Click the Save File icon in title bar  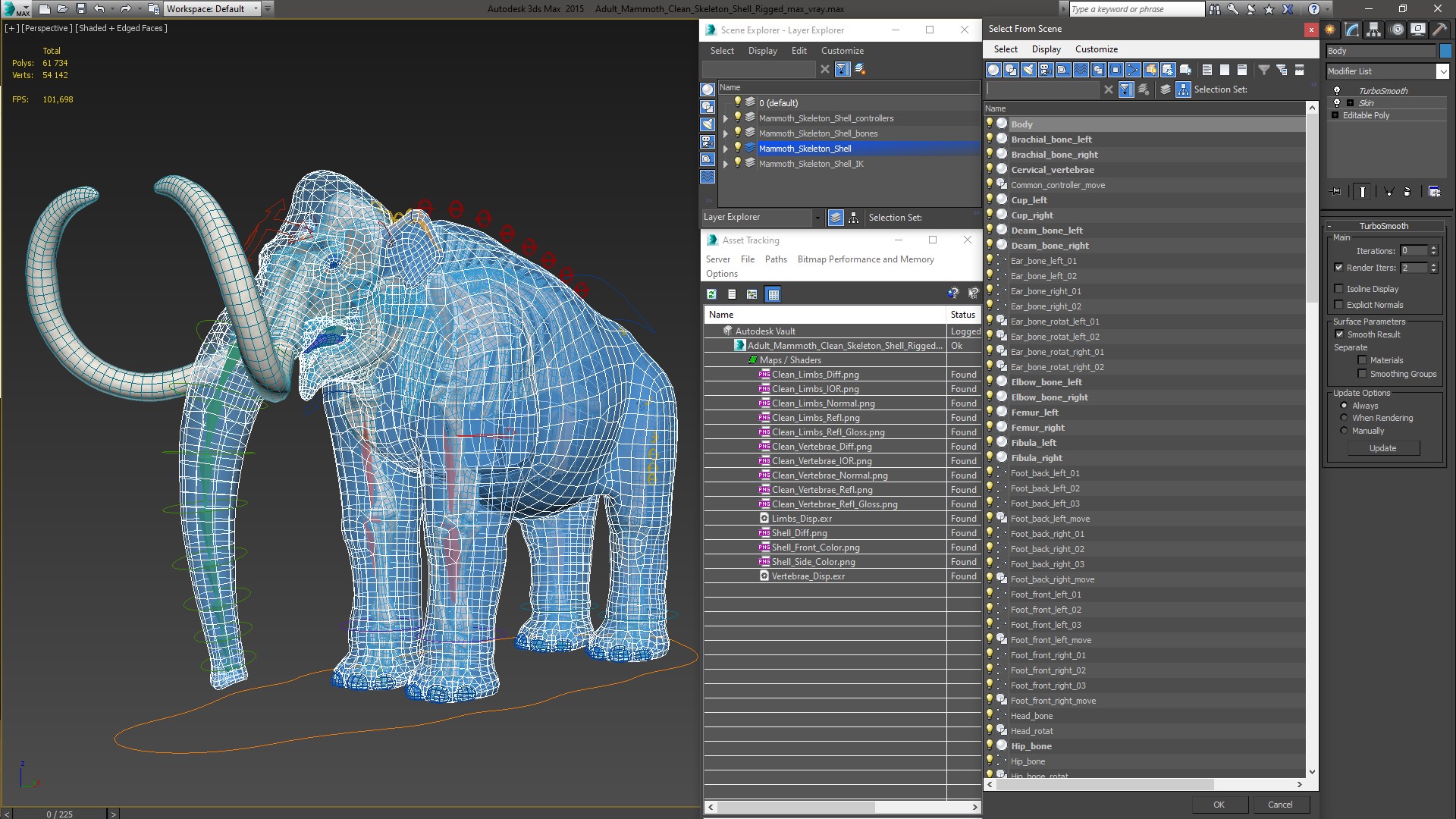[x=81, y=9]
